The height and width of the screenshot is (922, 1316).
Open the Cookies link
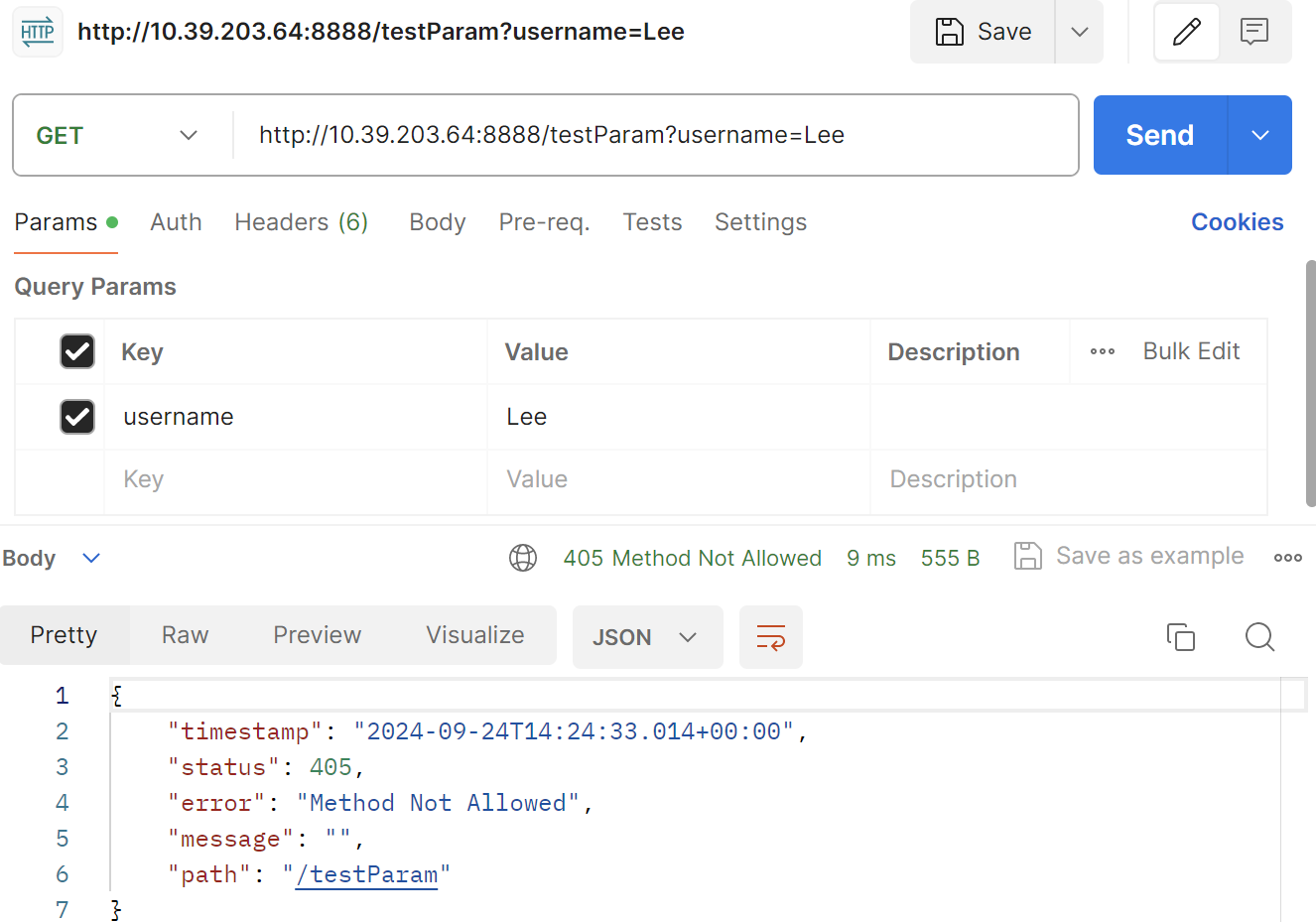[x=1238, y=222]
